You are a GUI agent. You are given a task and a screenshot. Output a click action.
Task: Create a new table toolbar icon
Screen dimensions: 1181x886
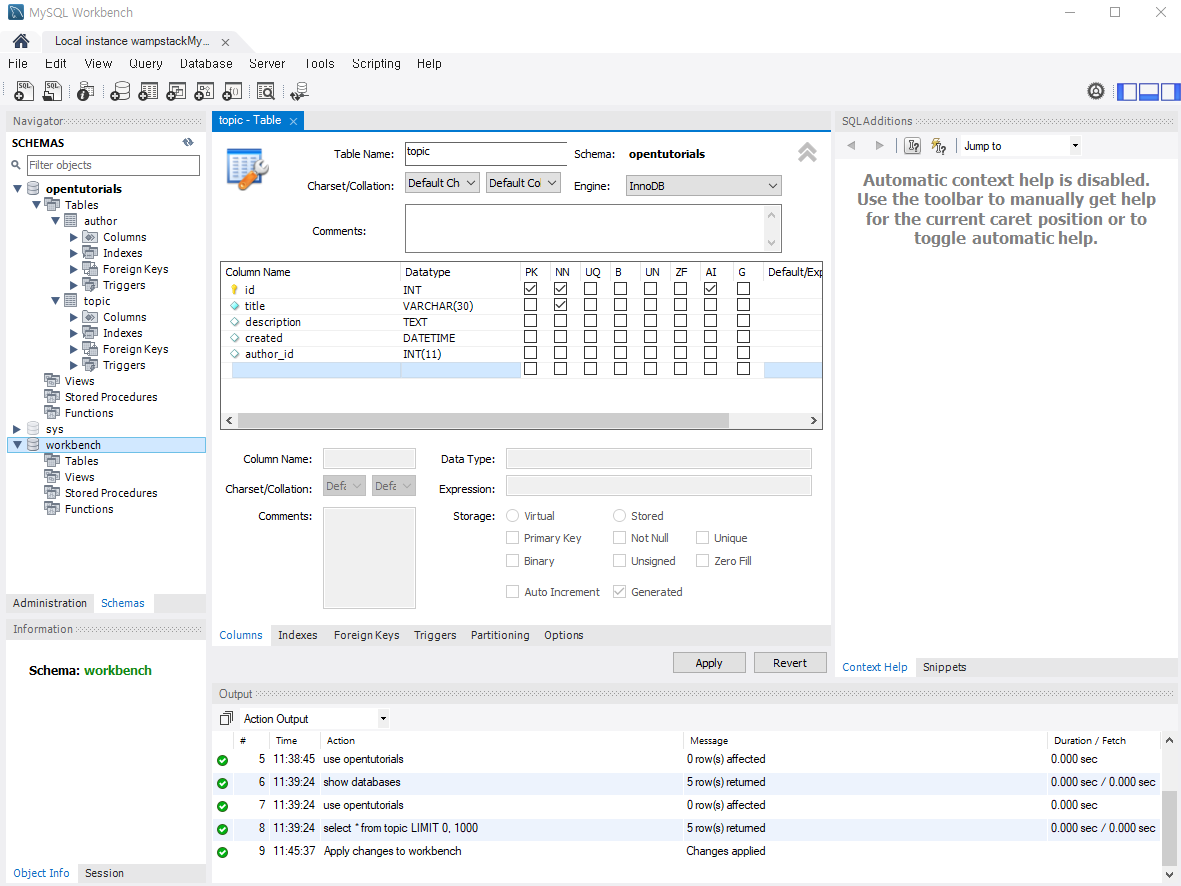[x=148, y=91]
